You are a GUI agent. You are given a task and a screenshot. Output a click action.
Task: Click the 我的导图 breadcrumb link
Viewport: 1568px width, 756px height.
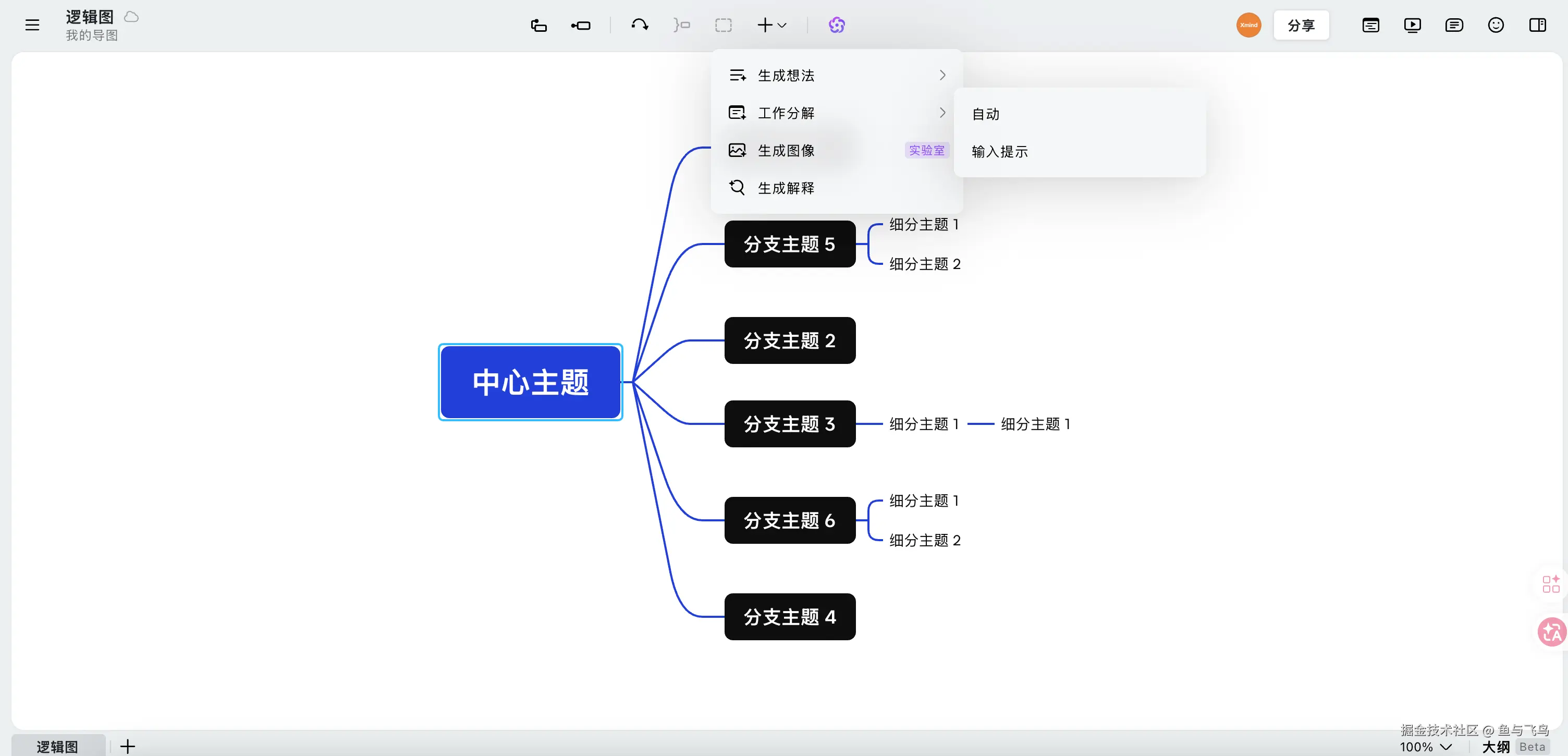92,35
